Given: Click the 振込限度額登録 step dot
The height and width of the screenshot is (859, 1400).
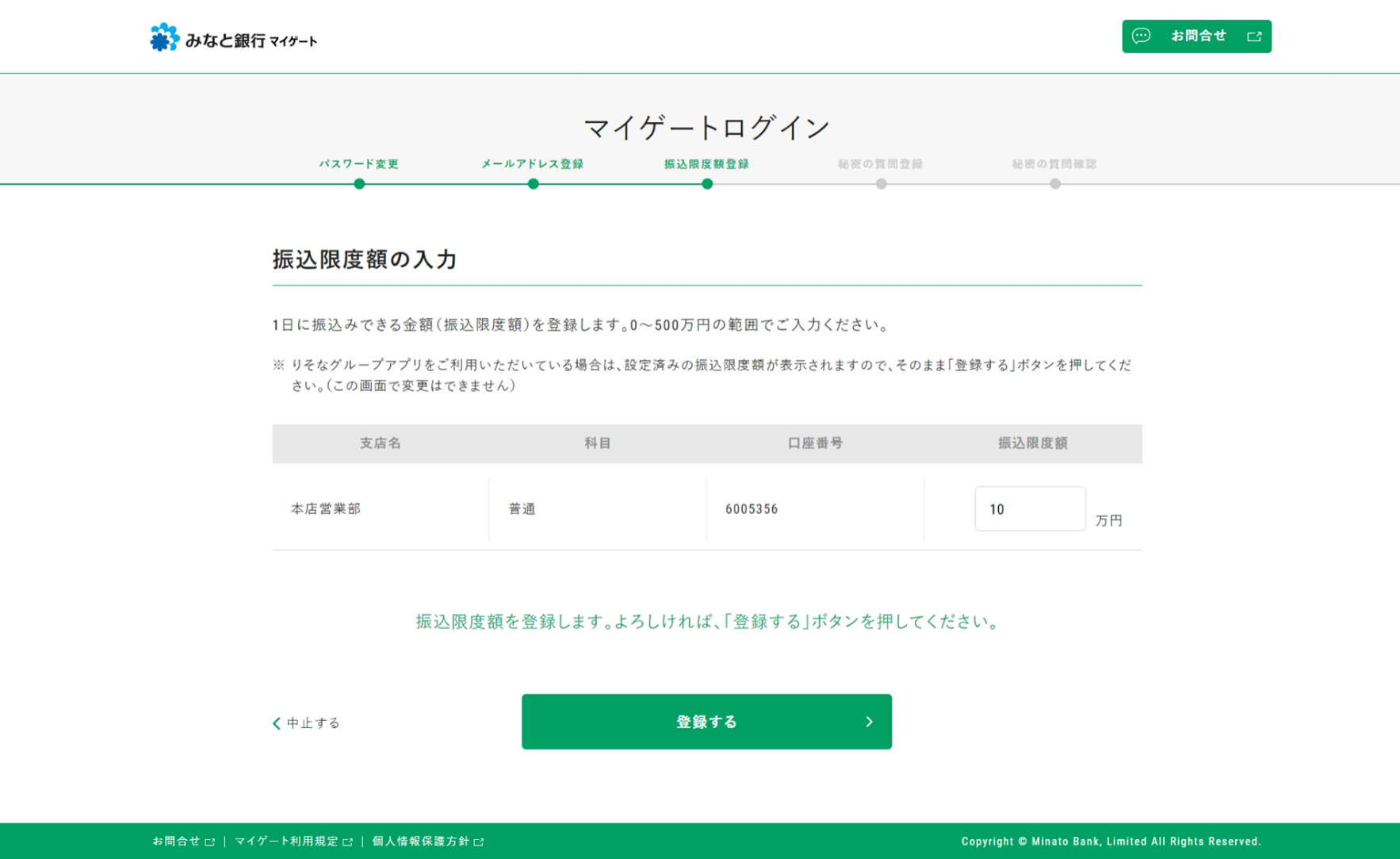Looking at the screenshot, I should click(x=707, y=184).
